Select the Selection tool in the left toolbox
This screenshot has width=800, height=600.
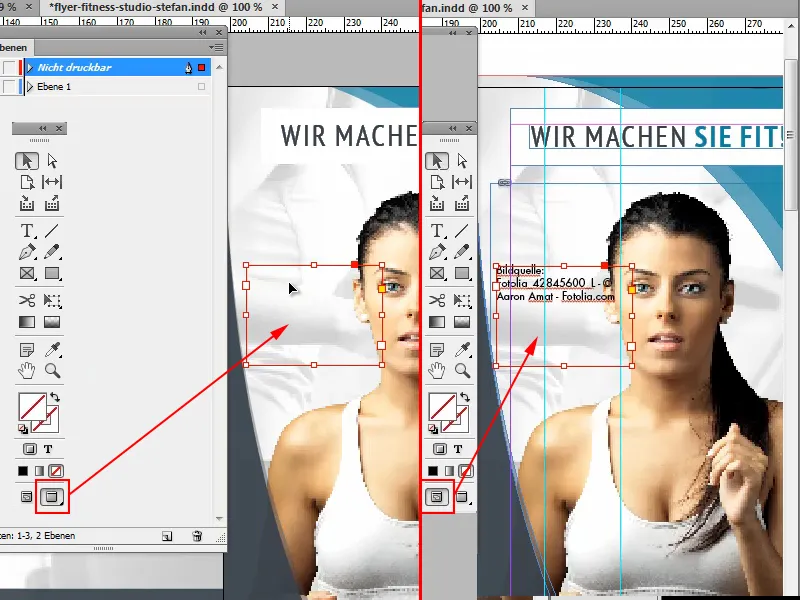27,161
